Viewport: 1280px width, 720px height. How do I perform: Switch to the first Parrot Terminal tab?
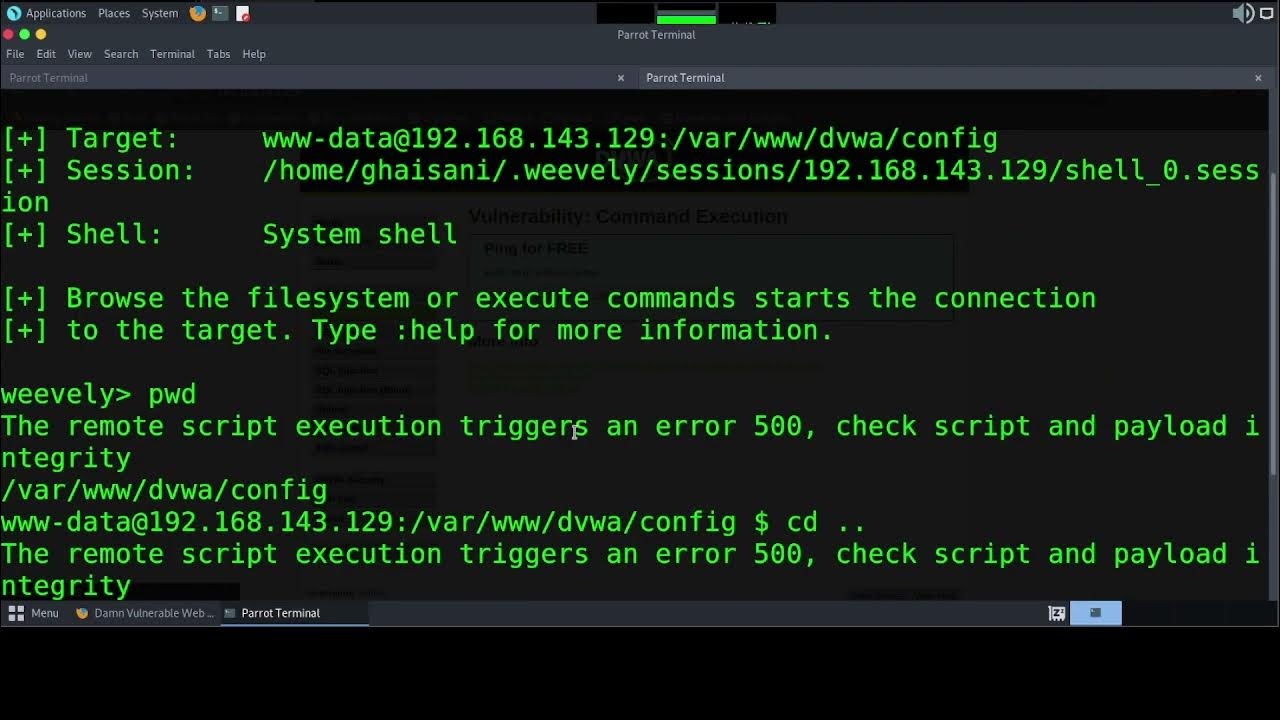point(300,77)
